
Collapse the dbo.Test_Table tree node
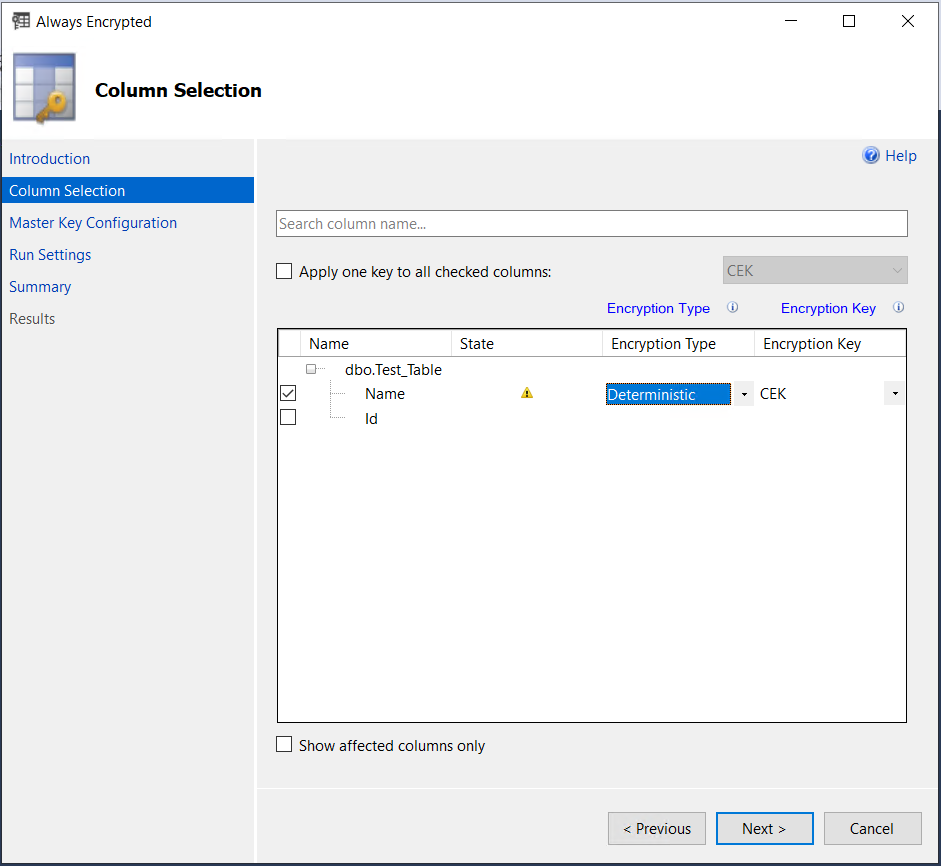tap(313, 368)
